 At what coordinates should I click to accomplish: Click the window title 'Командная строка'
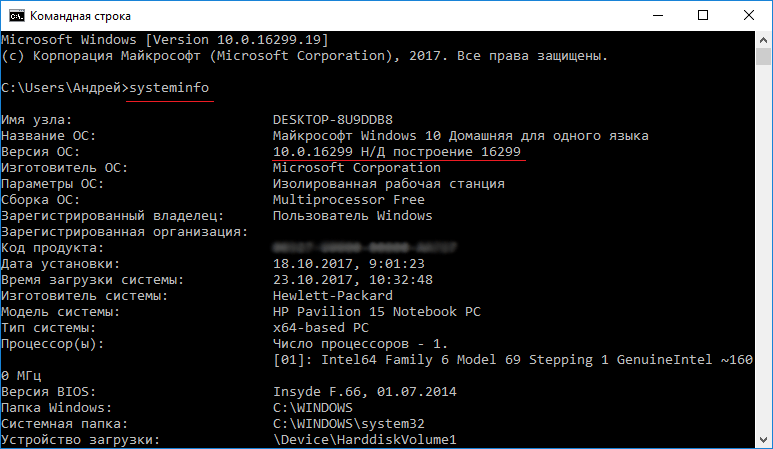pyautogui.click(x=80, y=16)
